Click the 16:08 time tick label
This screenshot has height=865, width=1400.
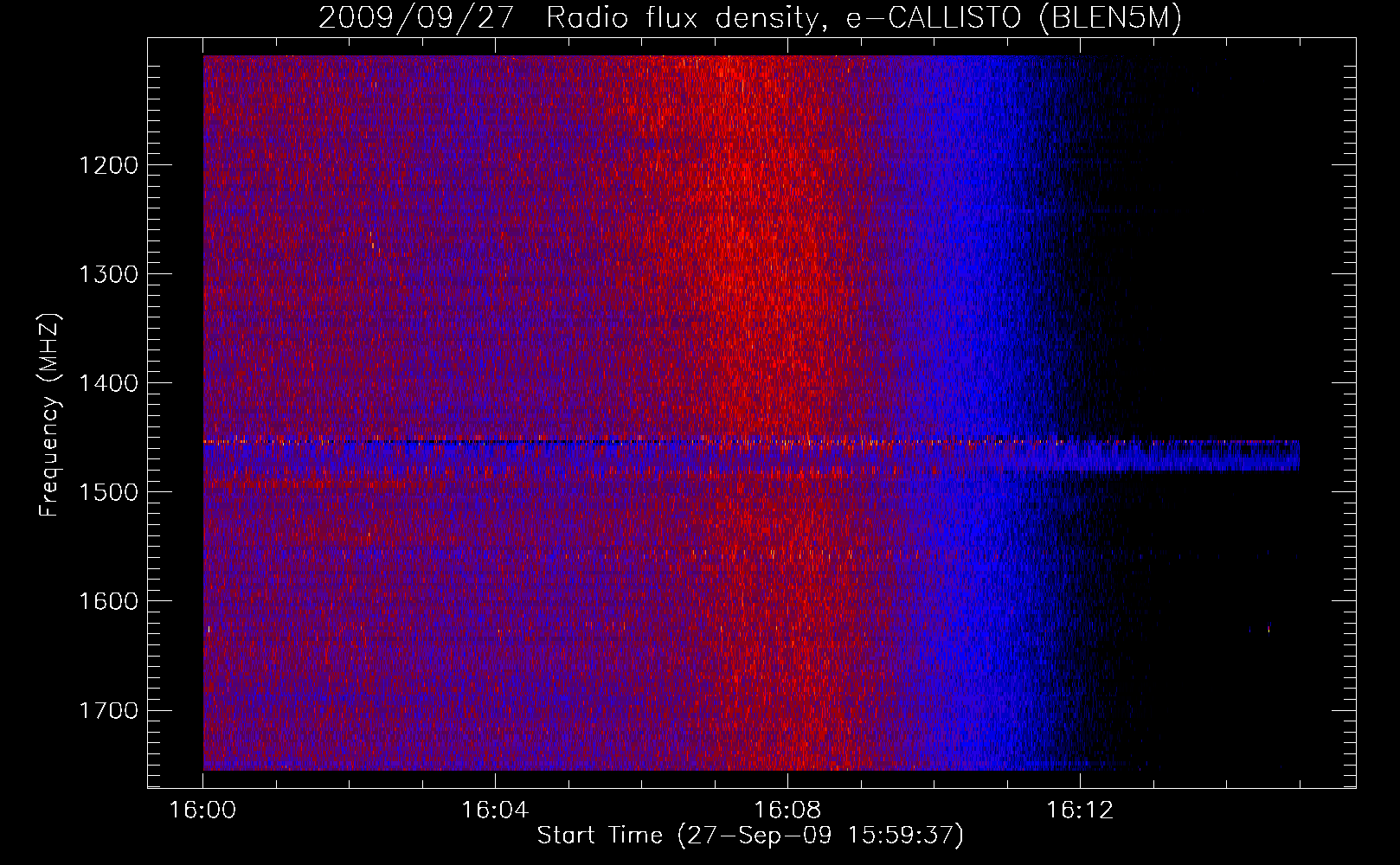click(x=787, y=811)
